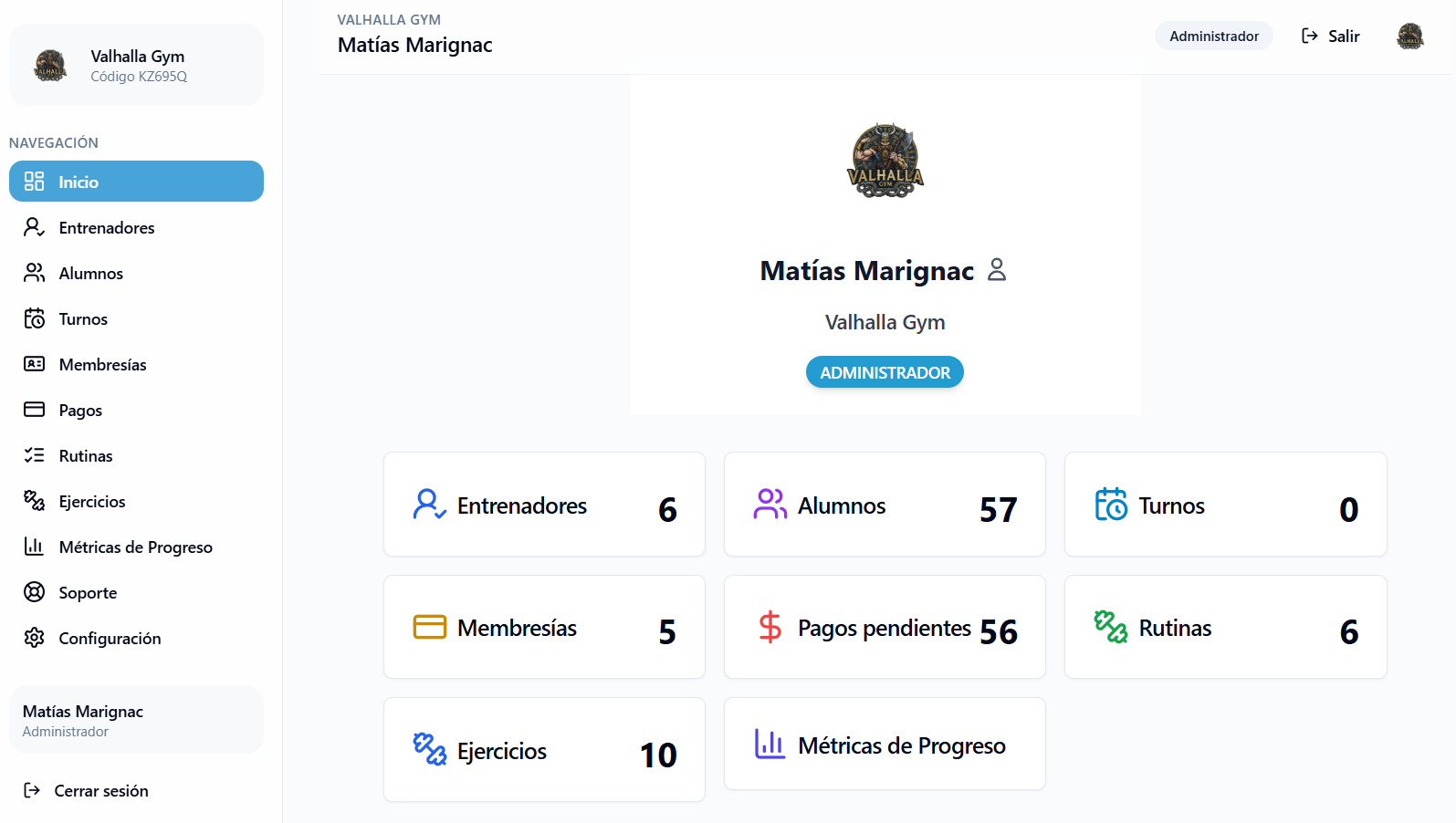Open the Alumnos card showing 57
The width and height of the screenshot is (1456, 823).
[x=884, y=505]
